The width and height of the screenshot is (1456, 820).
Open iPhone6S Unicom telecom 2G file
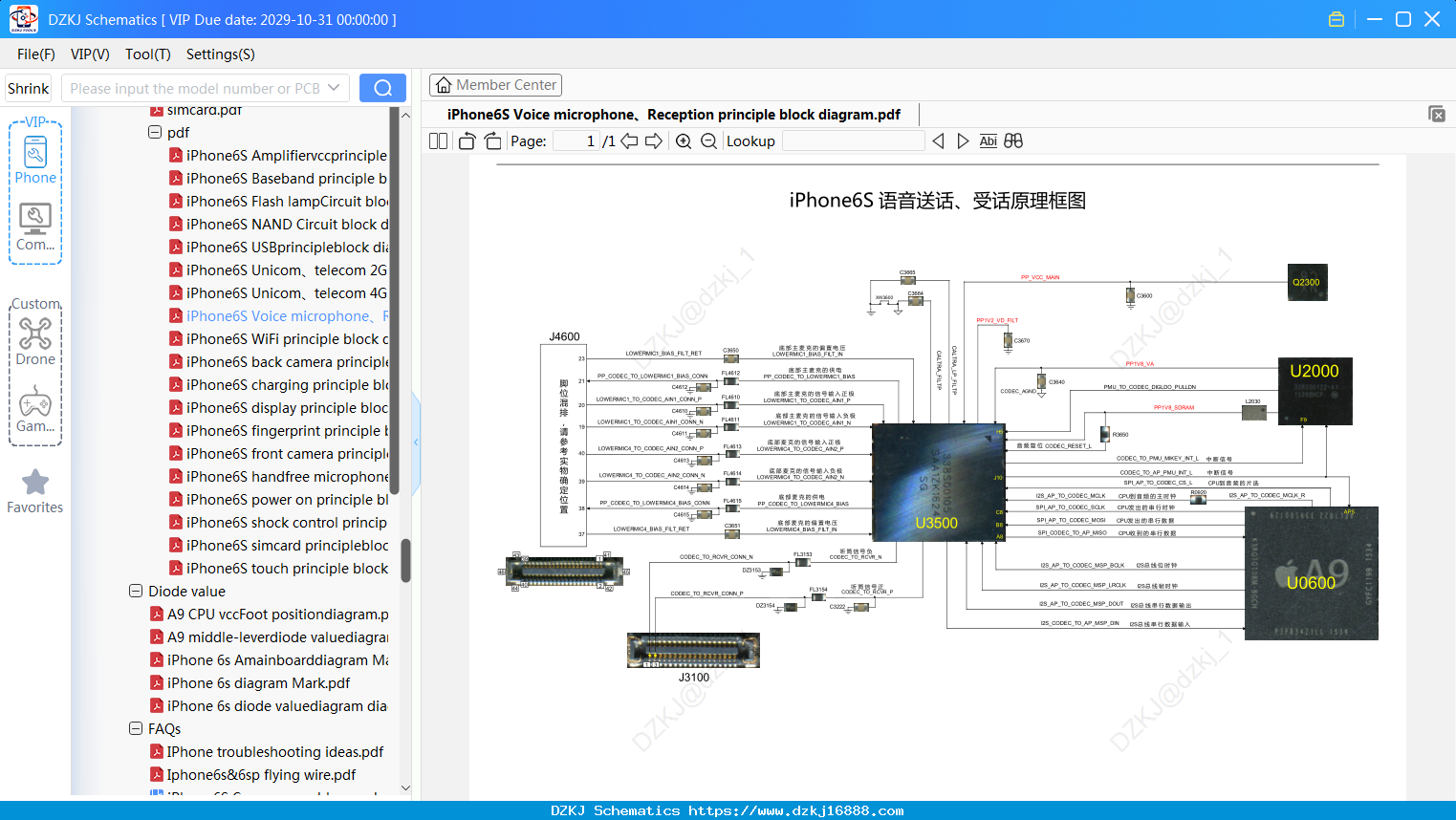coord(287,270)
